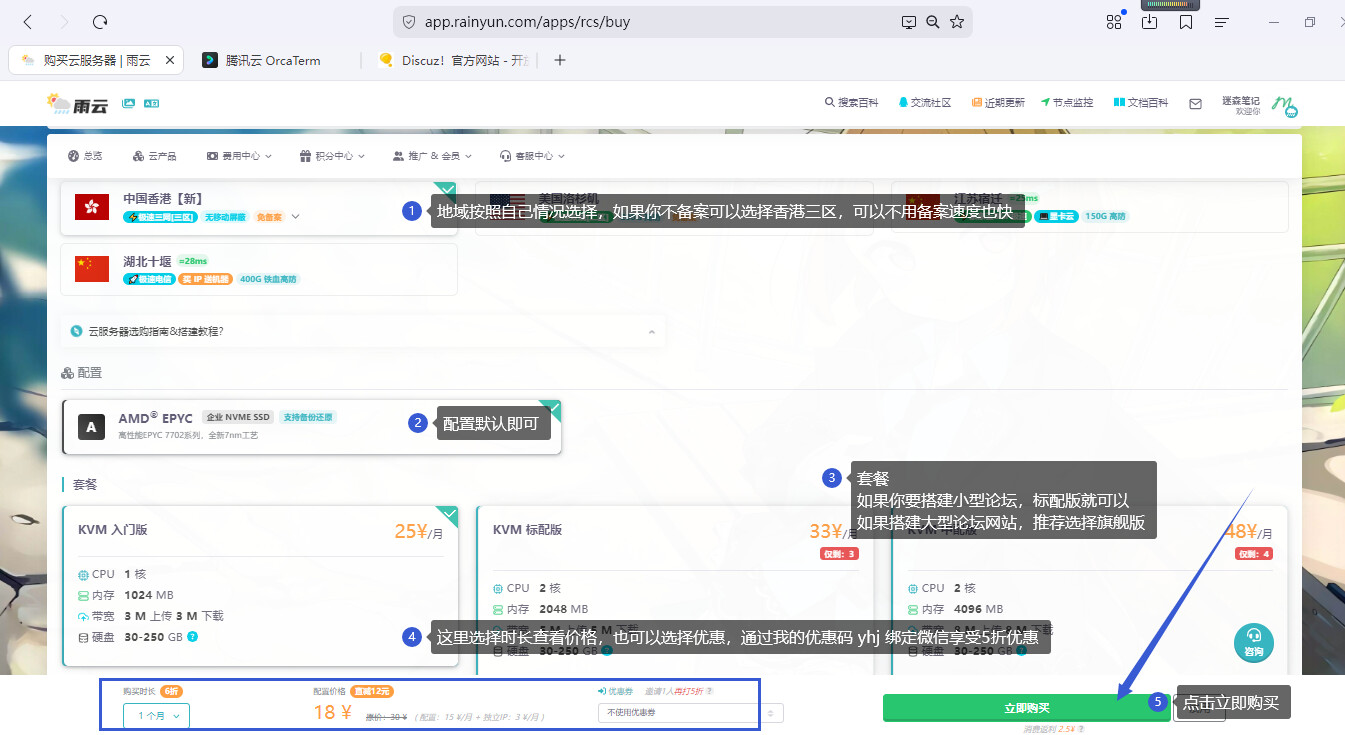Click 立即购买 button
The height and width of the screenshot is (735, 1345).
click(1026, 708)
